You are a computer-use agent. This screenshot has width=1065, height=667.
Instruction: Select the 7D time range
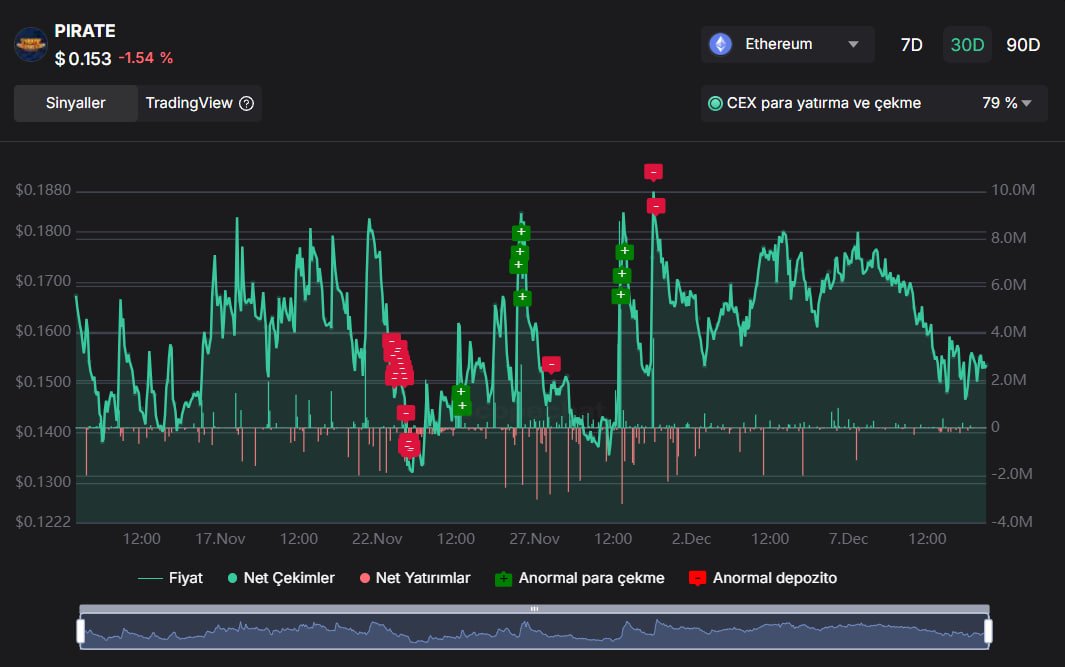[x=911, y=45]
